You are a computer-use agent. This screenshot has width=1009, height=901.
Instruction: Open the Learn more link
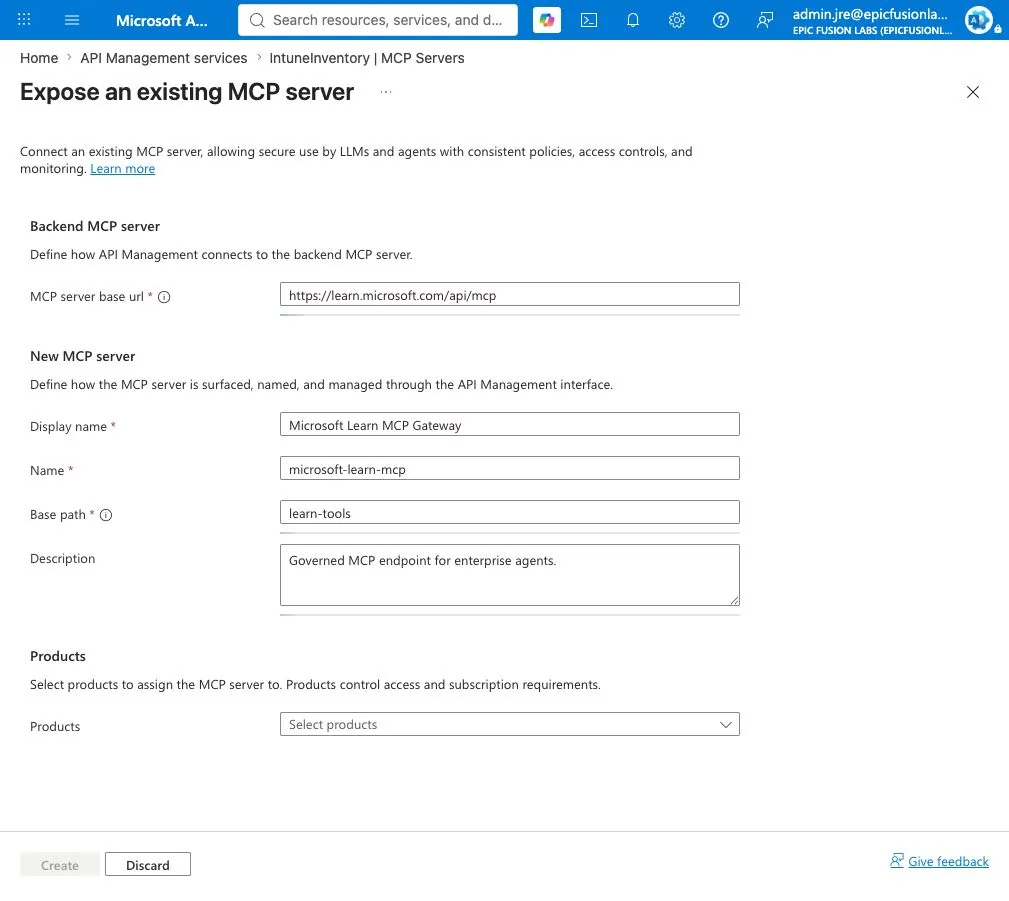[122, 169]
